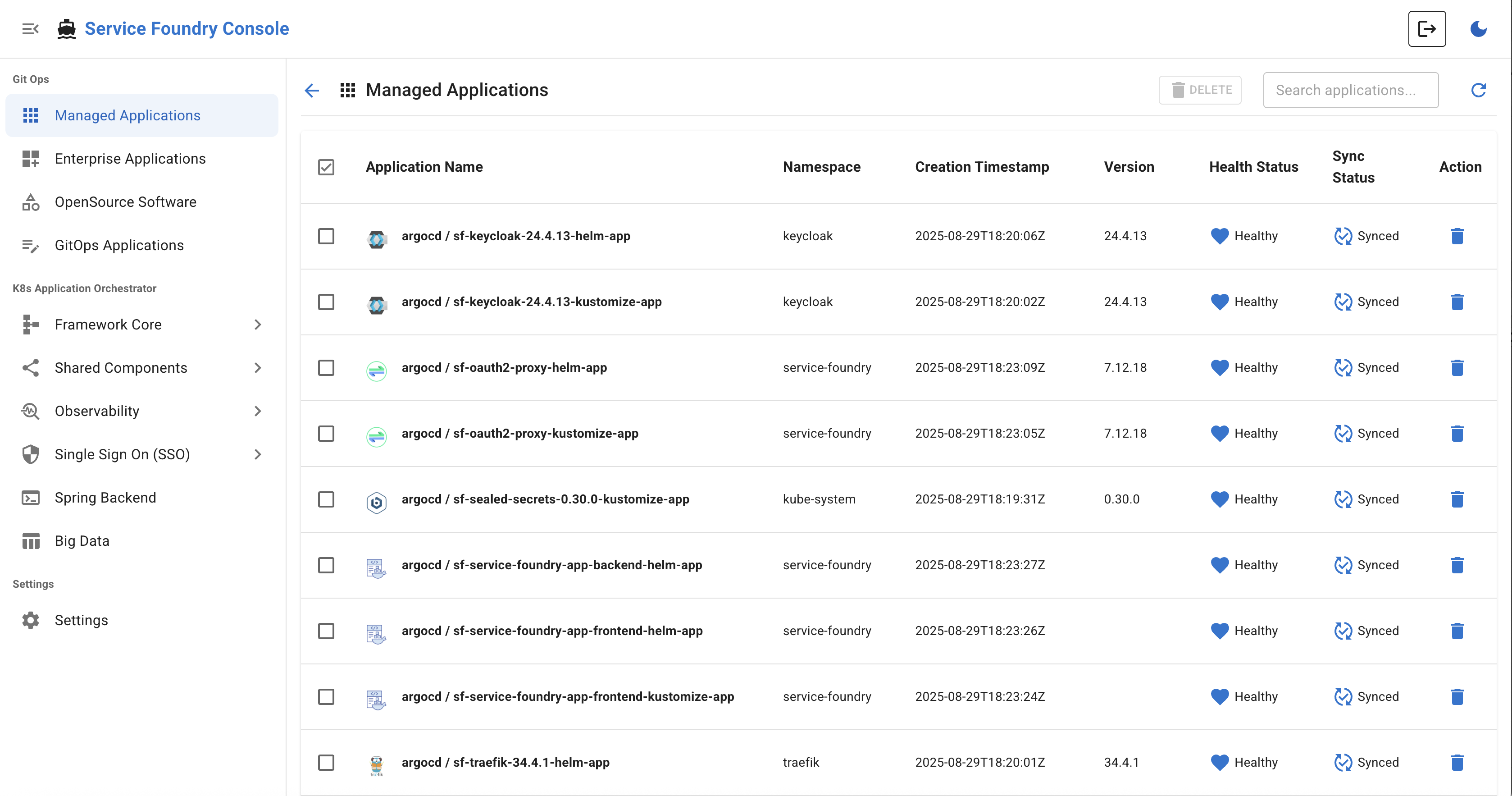Click version 0.30.0 cell
This screenshot has height=796, width=1512.
pos(1121,499)
